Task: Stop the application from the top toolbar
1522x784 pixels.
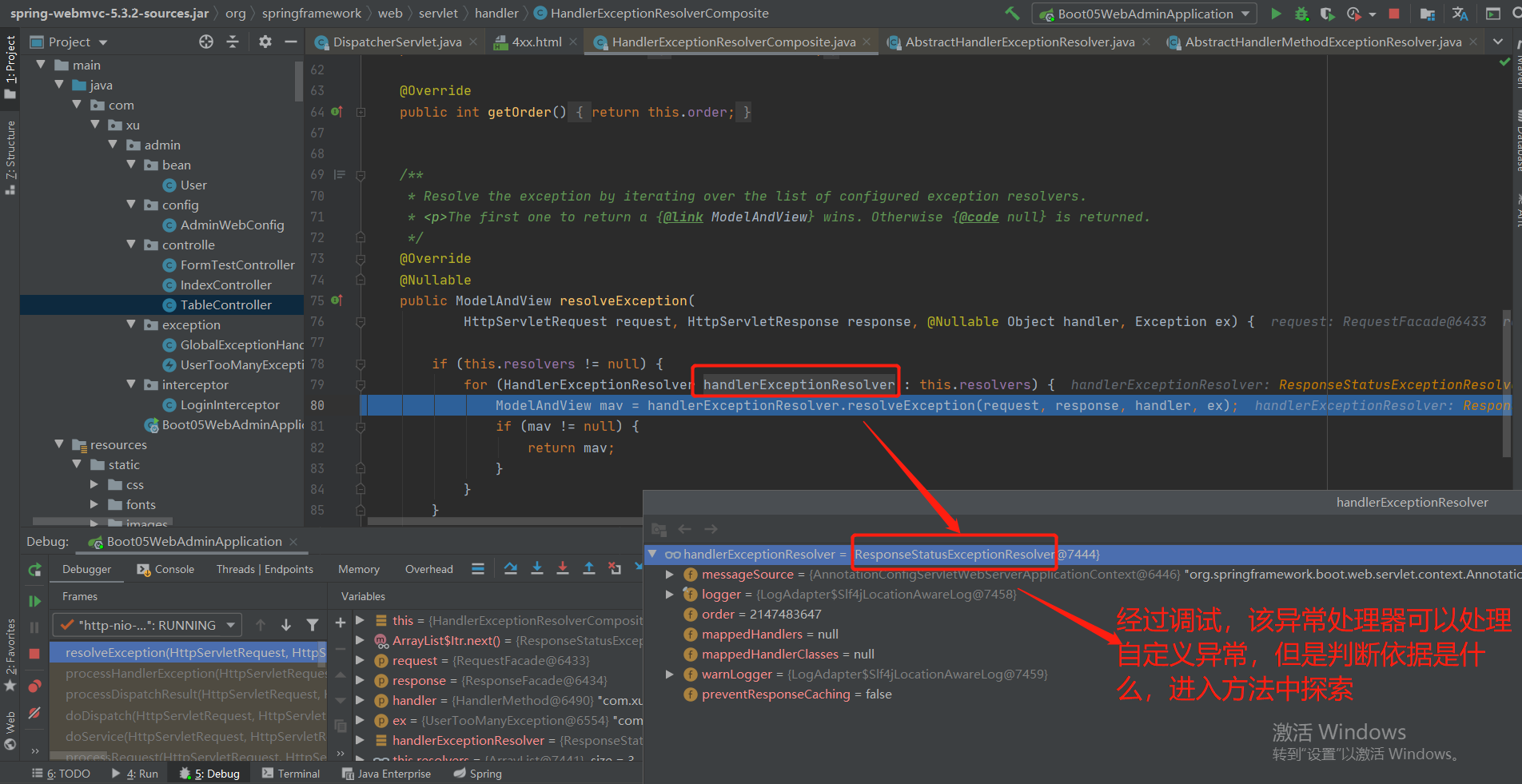Action: (x=1394, y=14)
